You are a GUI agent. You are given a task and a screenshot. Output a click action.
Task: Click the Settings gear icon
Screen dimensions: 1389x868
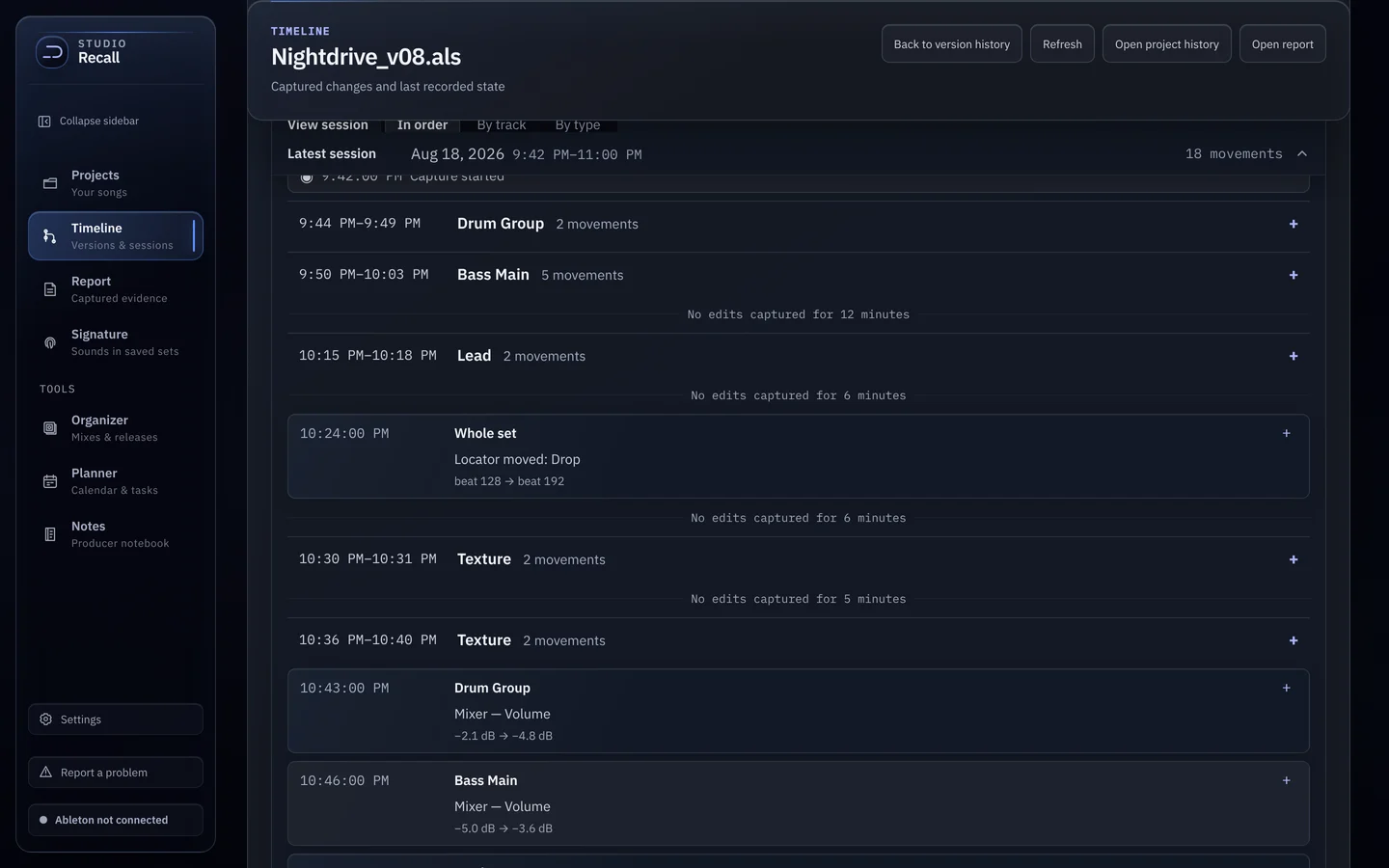click(46, 719)
